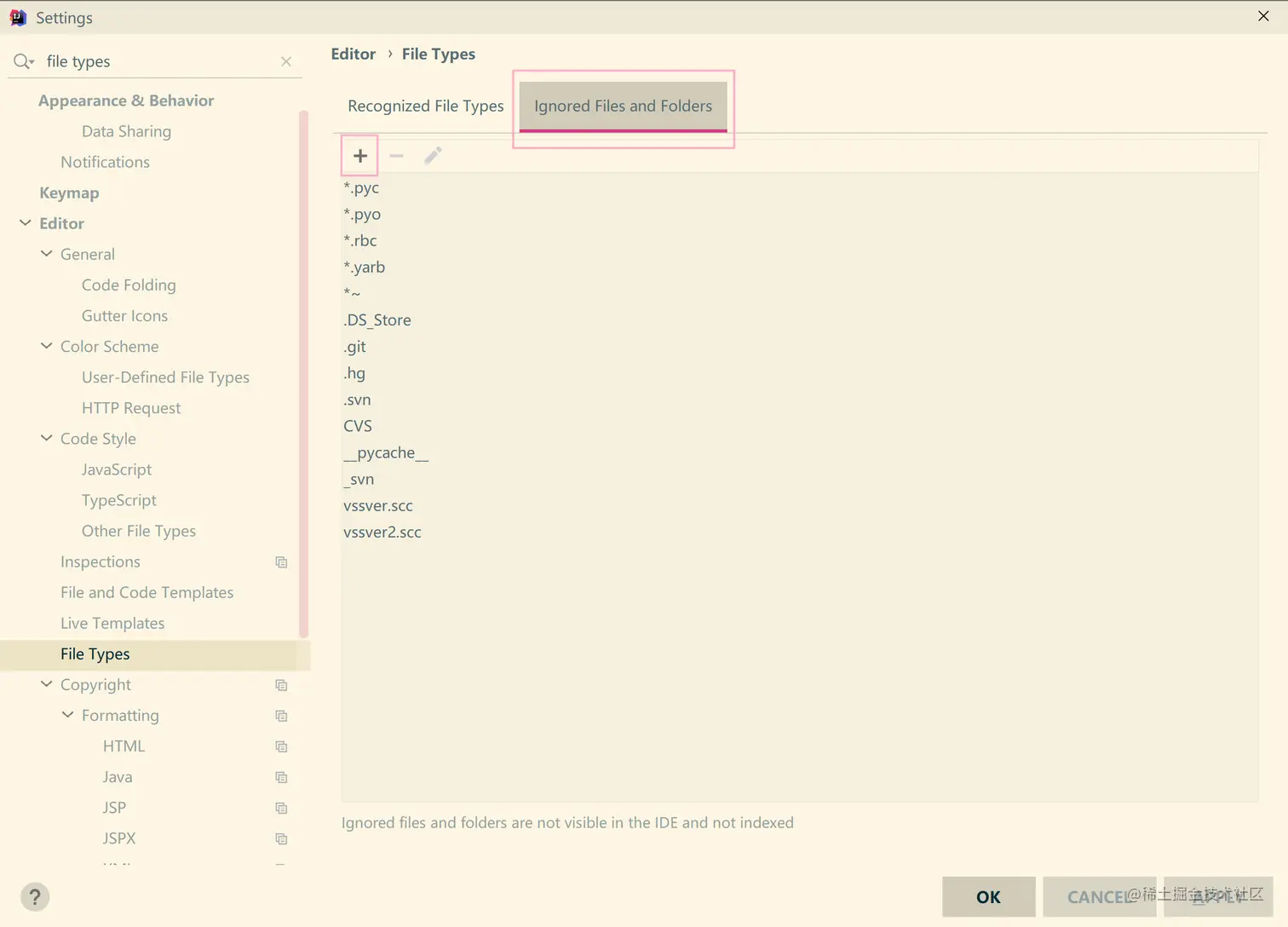
Task: Open File and Code Templates
Action: (147, 592)
